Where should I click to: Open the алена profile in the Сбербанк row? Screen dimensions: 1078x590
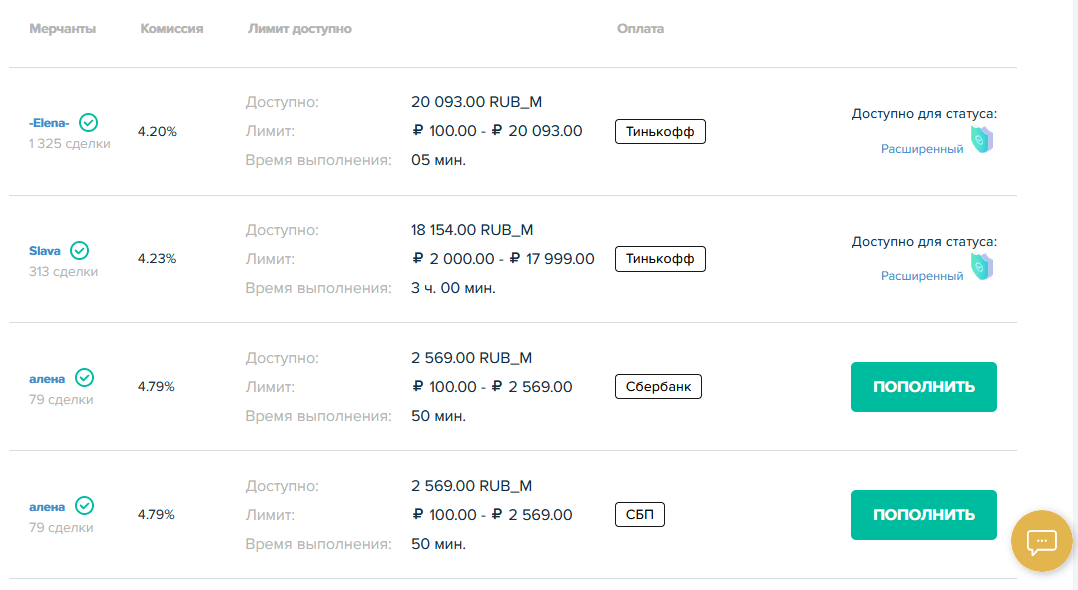click(47, 379)
